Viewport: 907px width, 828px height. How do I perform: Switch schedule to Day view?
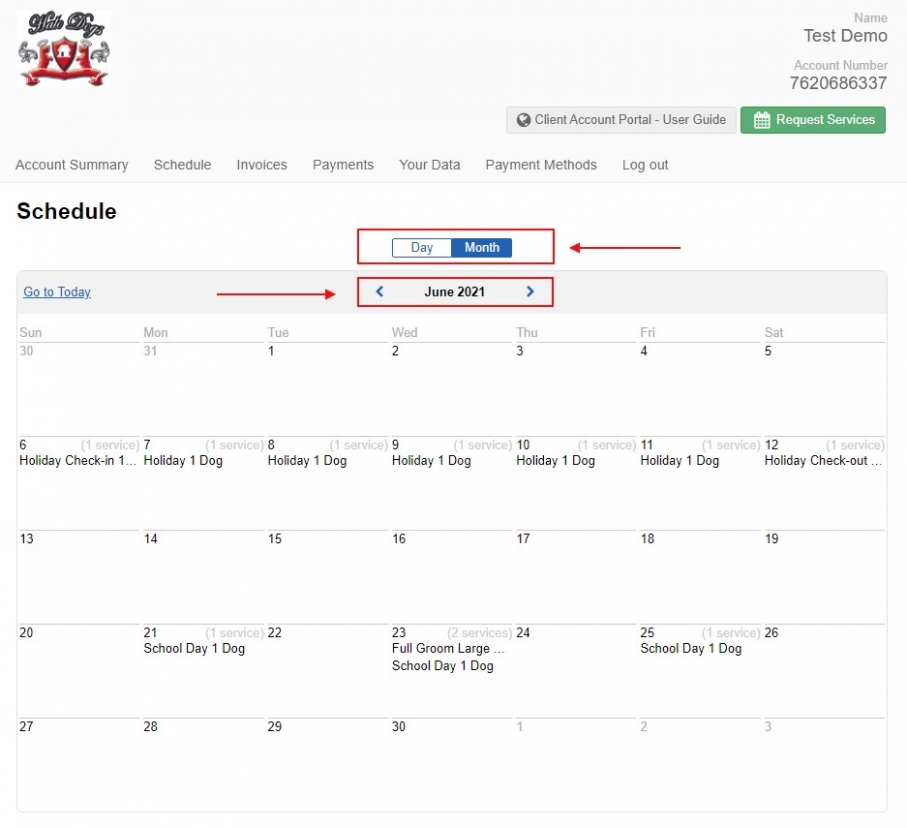pyautogui.click(x=422, y=248)
